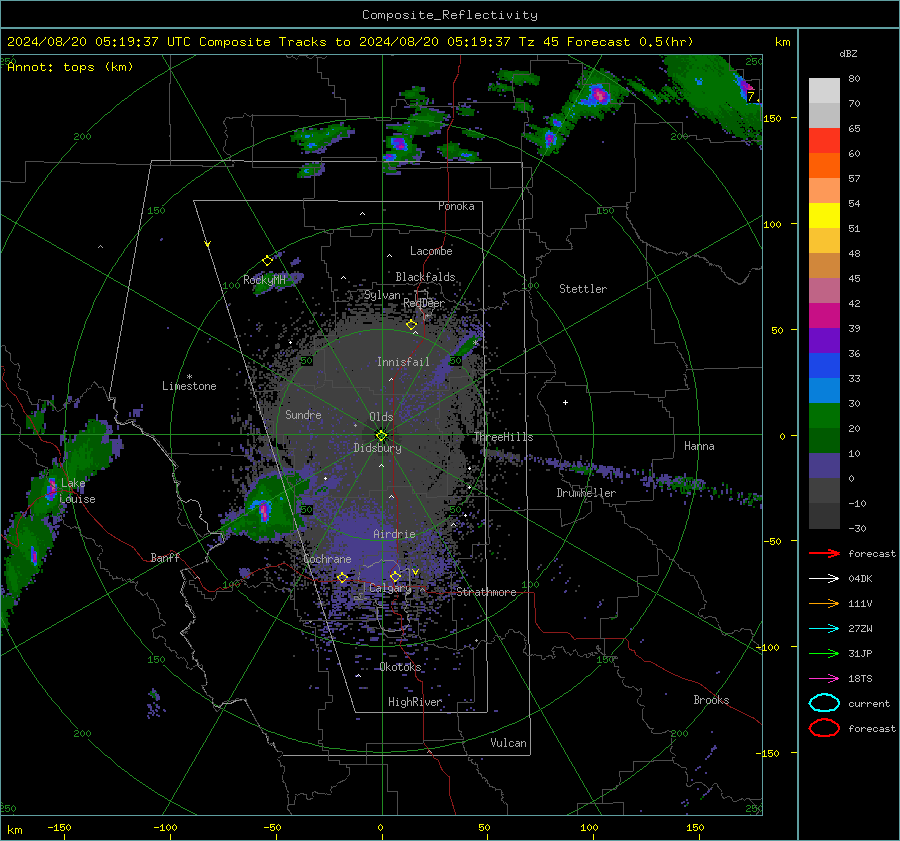Click the Lacombe label

coord(431,251)
